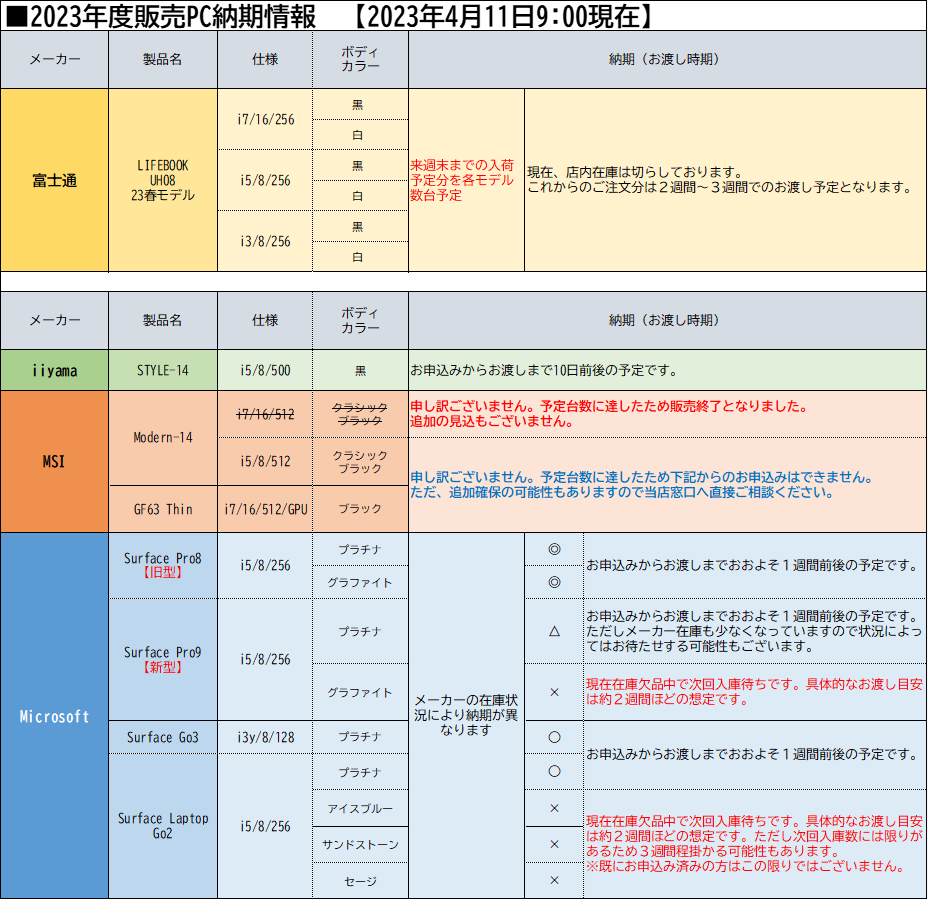928x900 pixels.
Task: Click the グラファイト color for Surface Pro9
Action: [x=360, y=692]
